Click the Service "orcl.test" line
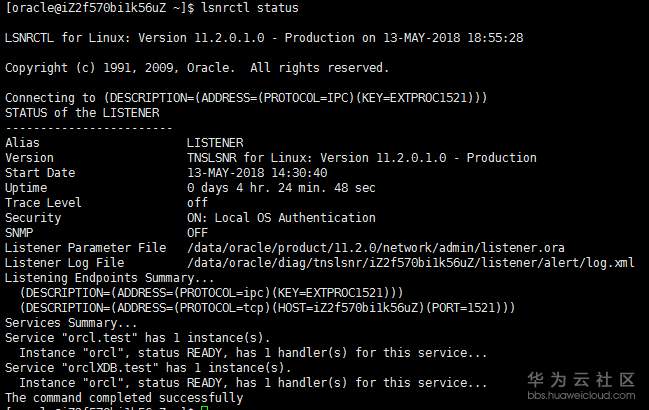The image size is (649, 410). tap(138, 338)
